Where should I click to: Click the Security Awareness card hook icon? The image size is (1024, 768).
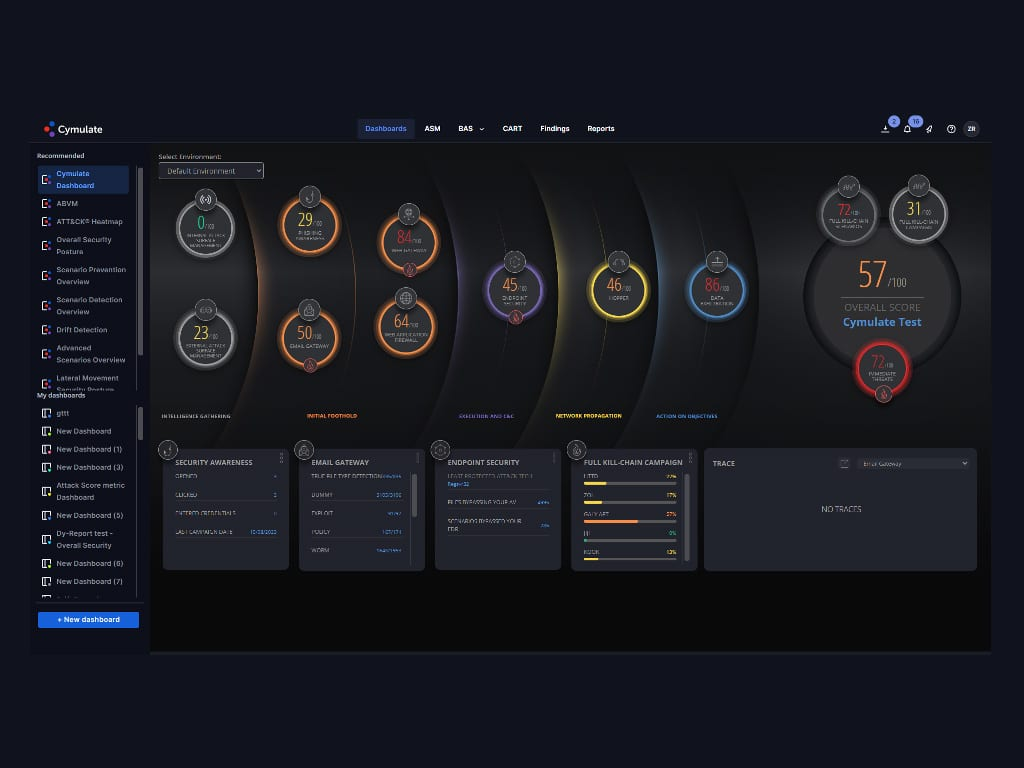click(168, 450)
